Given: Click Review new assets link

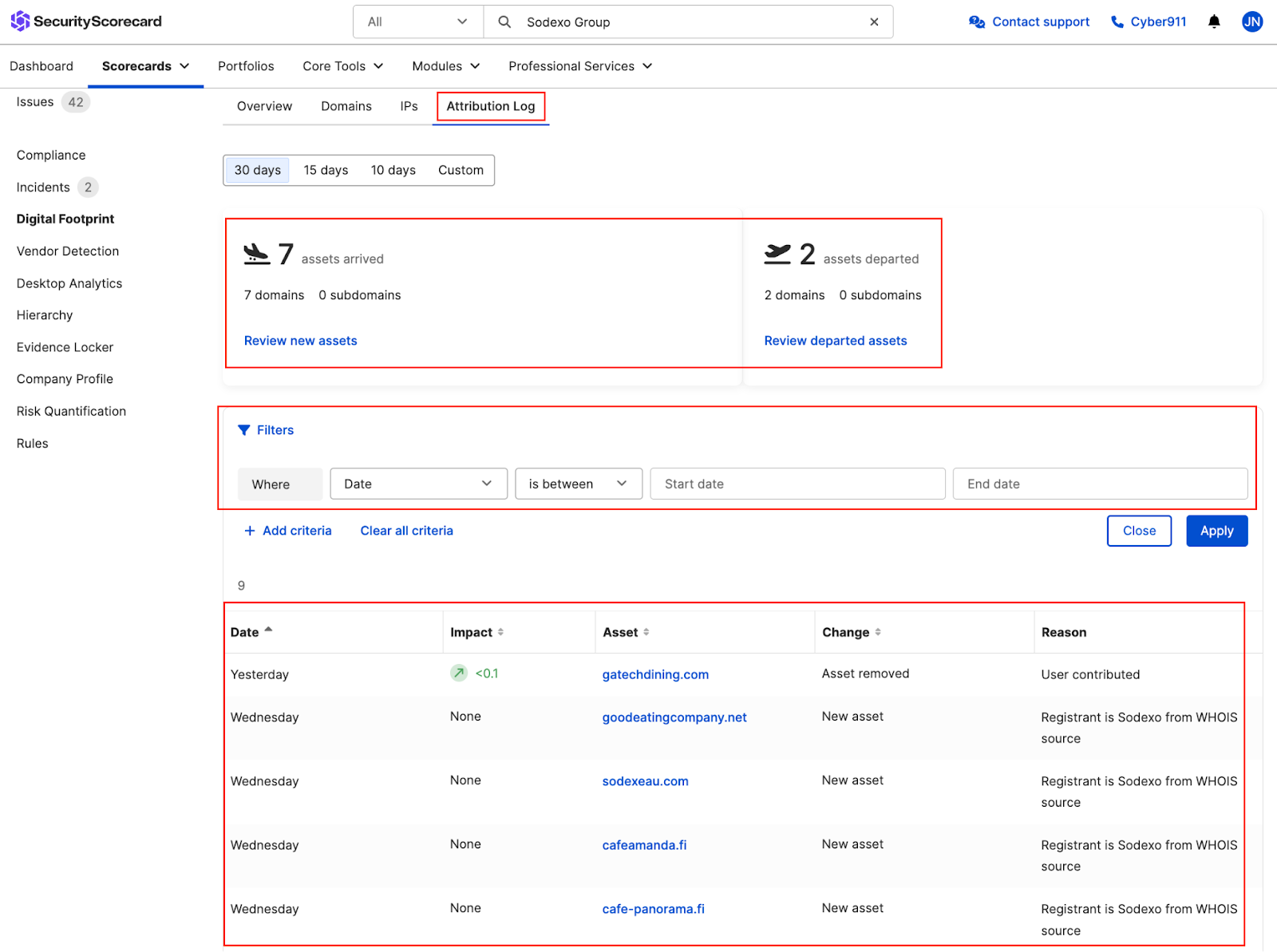Looking at the screenshot, I should (301, 341).
